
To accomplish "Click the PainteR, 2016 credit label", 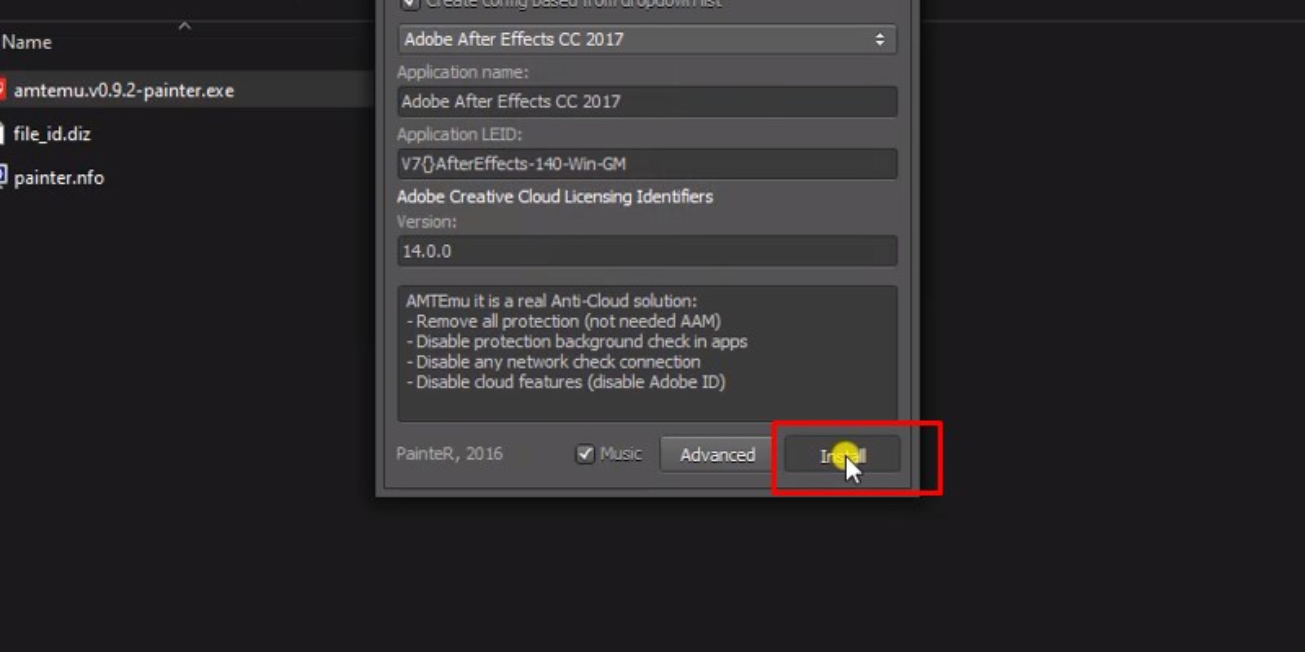I will (x=449, y=454).
